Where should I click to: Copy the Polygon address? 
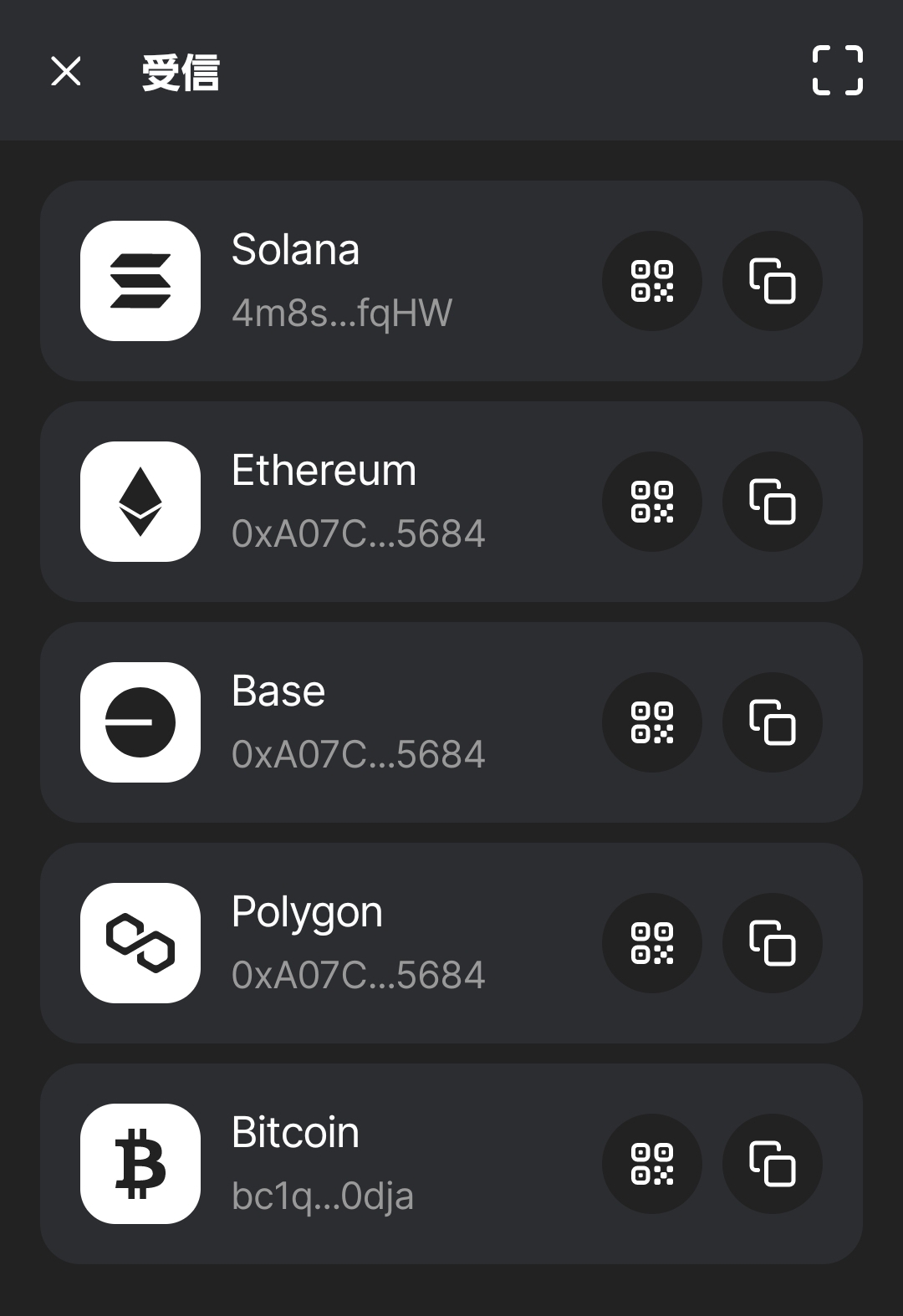tap(772, 943)
